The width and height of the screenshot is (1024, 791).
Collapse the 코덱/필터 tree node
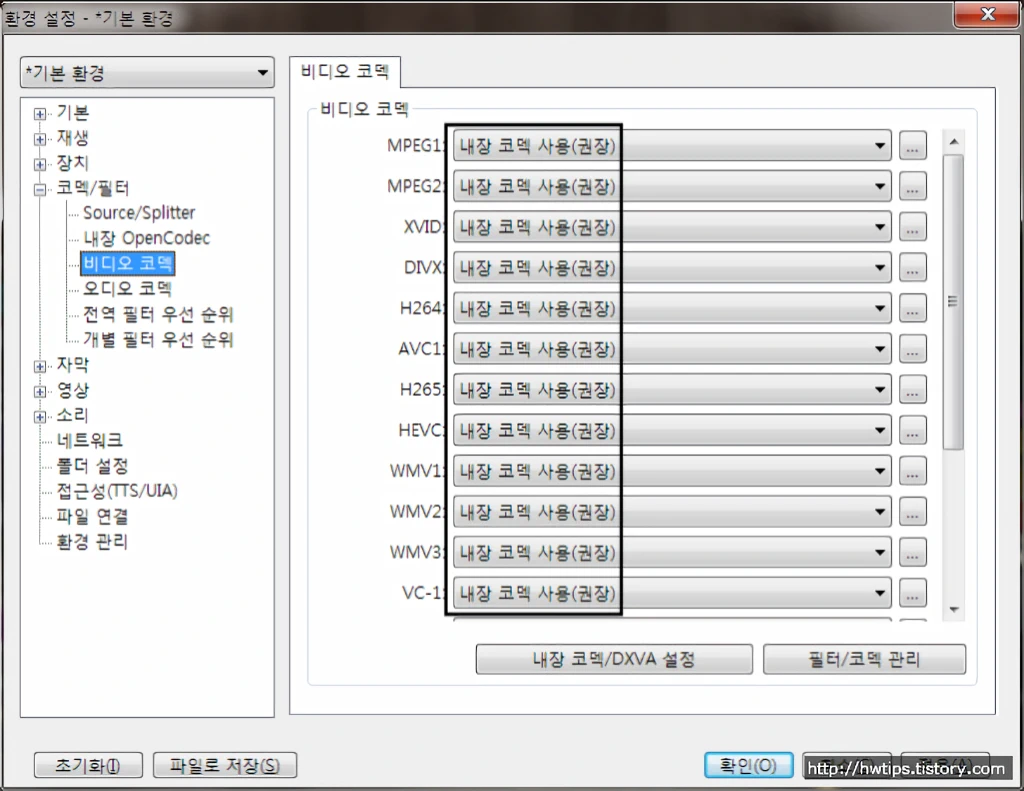(38, 188)
